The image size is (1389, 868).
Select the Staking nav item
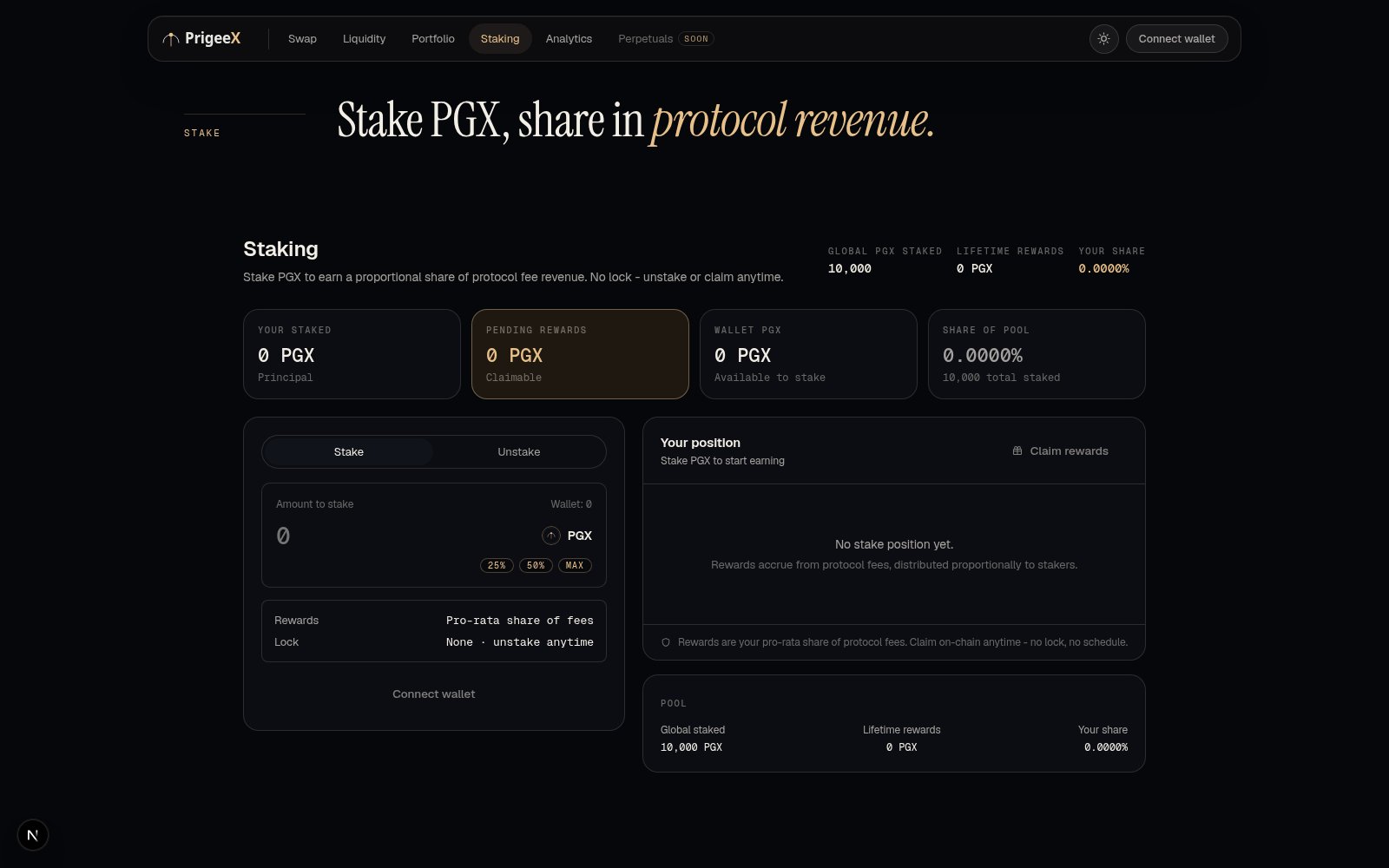[x=500, y=39]
